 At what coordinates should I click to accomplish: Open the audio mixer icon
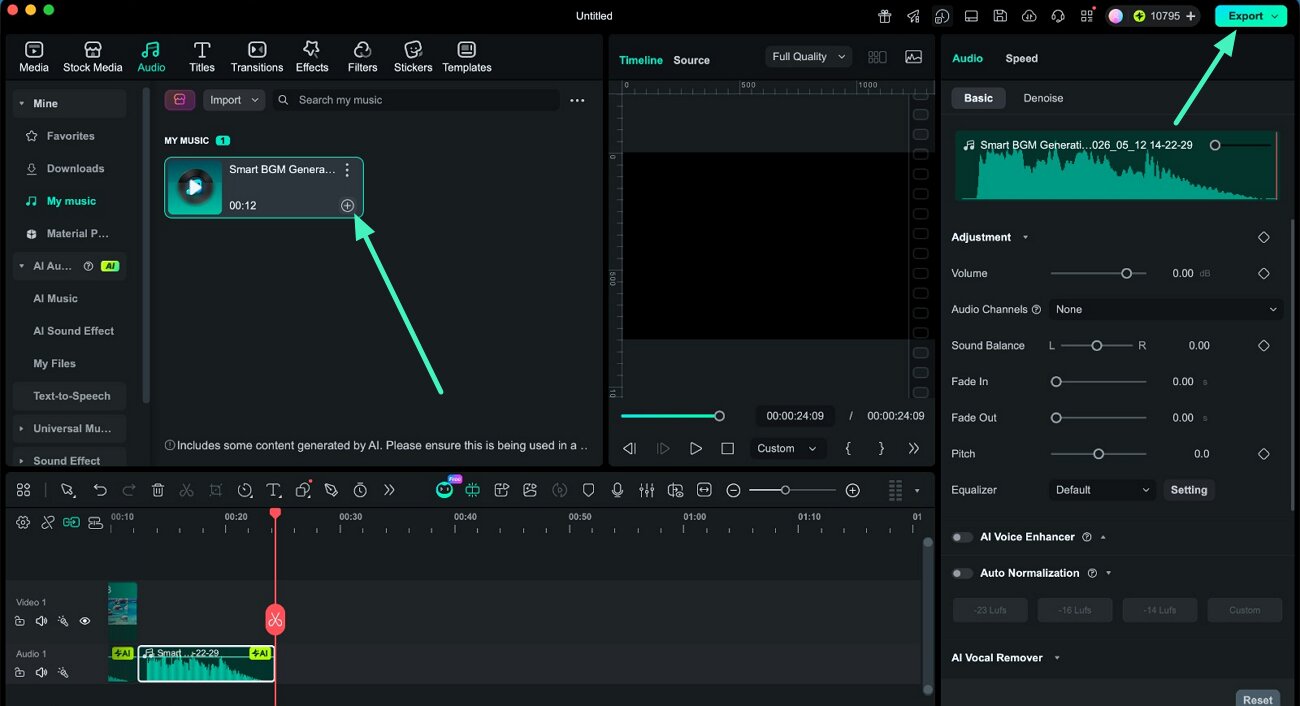[x=646, y=490]
